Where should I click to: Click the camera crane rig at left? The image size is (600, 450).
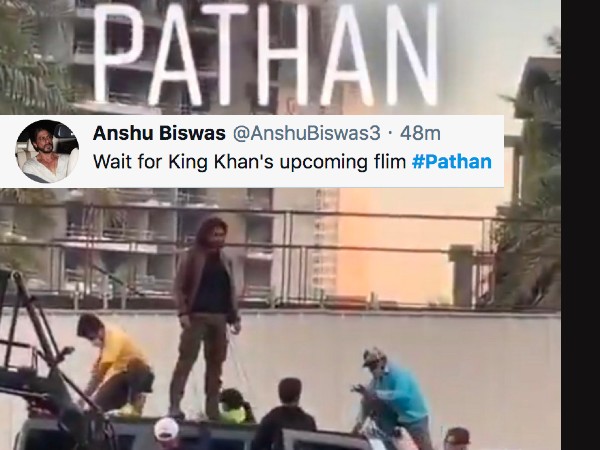tap(42, 364)
